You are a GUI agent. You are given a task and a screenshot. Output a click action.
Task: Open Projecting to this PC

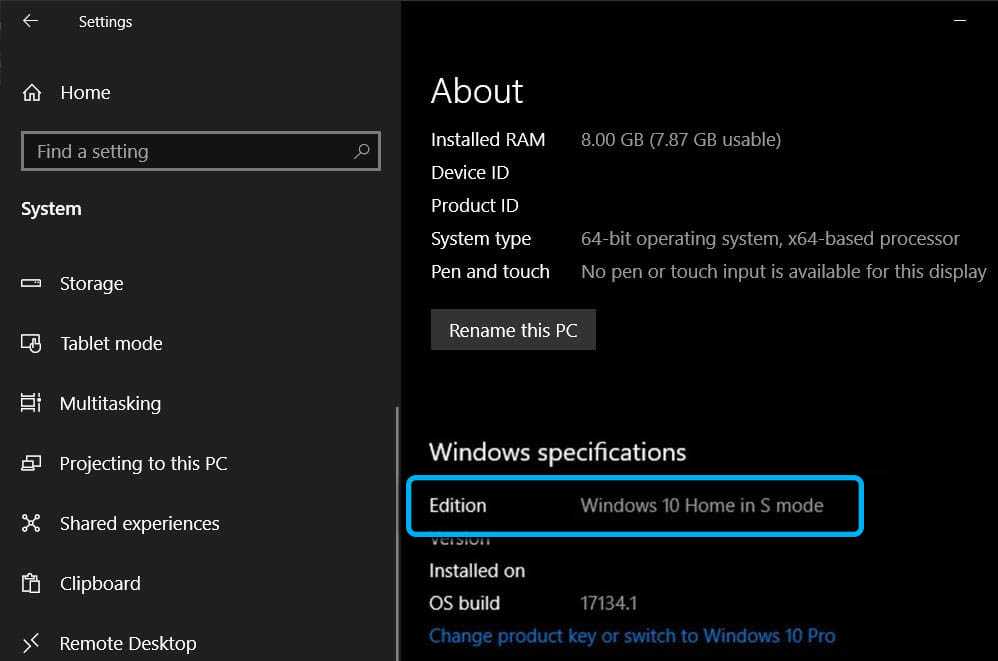tap(143, 464)
